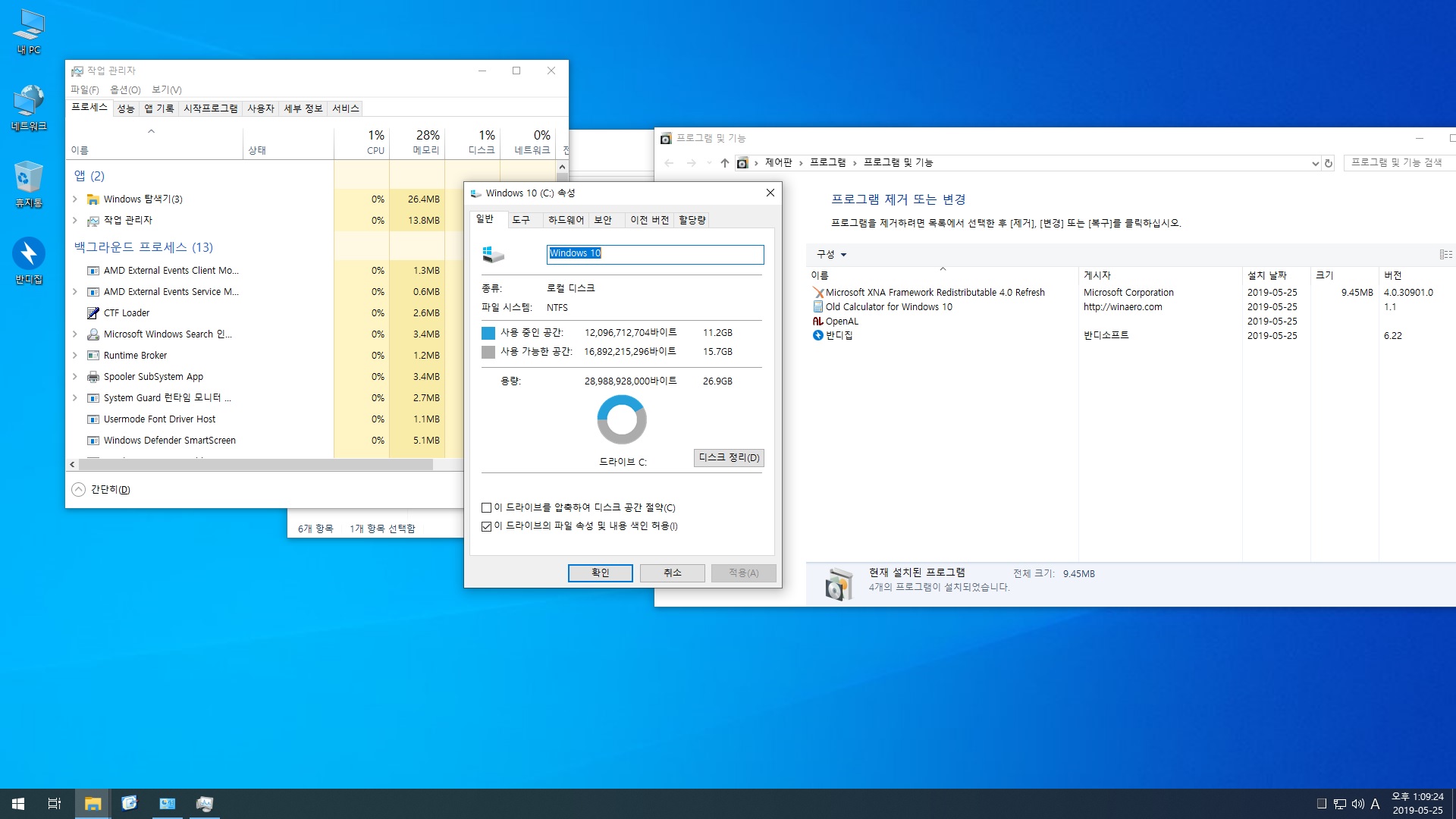Open Task View on the taskbar

(55, 804)
